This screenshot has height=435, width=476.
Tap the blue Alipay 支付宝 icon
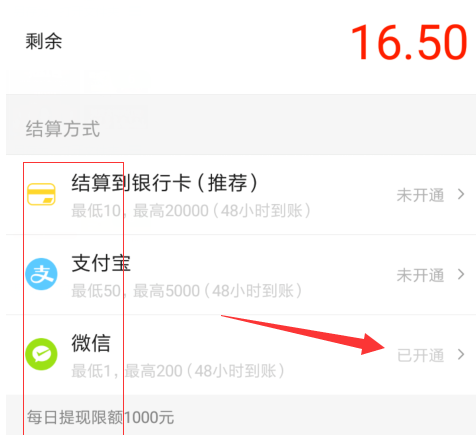(x=41, y=274)
